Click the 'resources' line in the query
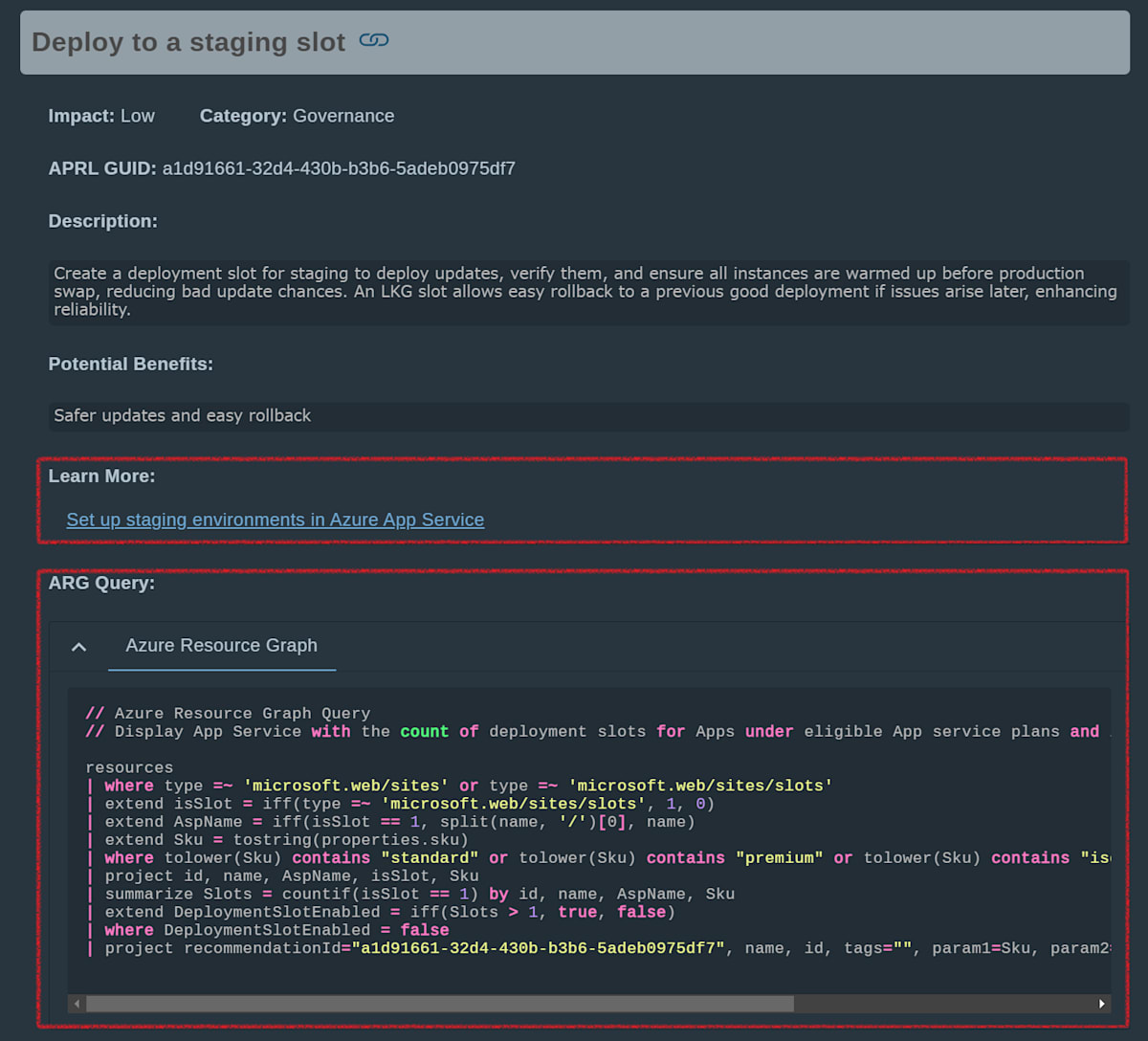 pos(129,767)
